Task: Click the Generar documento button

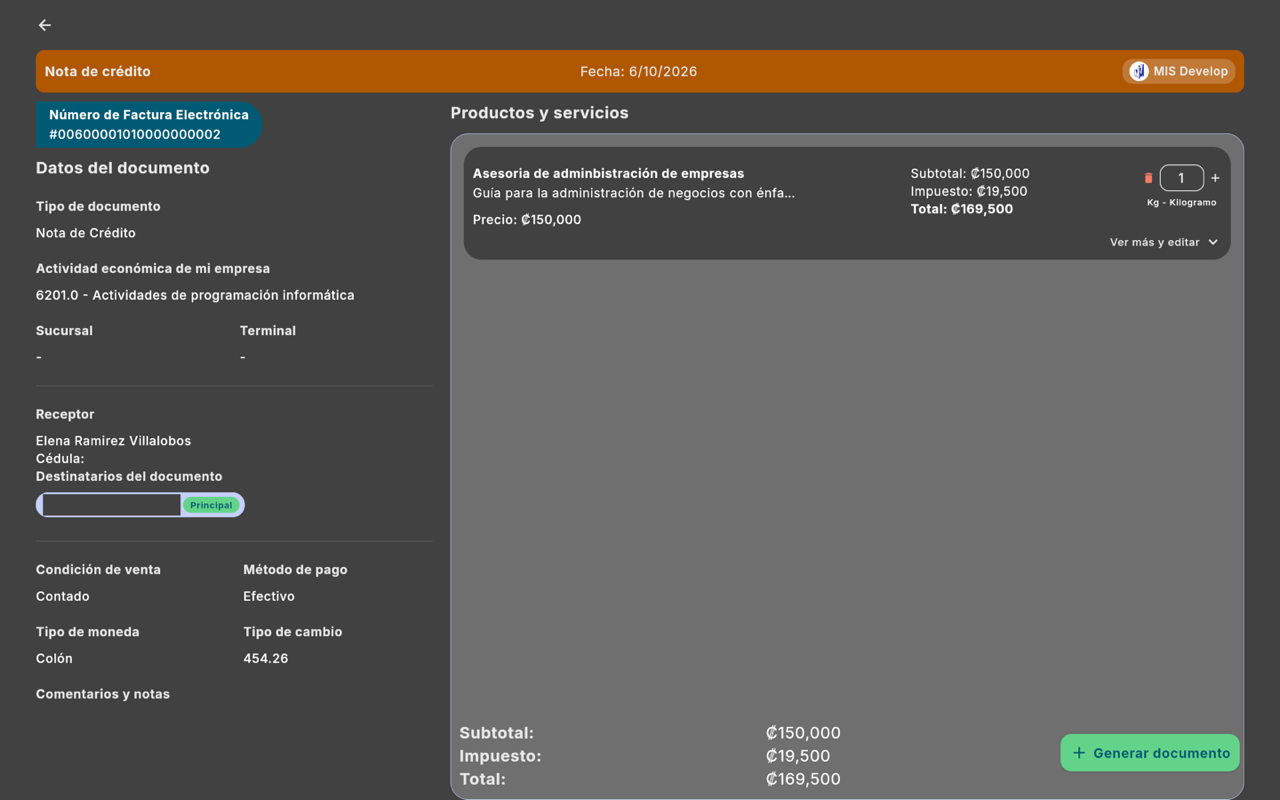Action: (x=1150, y=753)
